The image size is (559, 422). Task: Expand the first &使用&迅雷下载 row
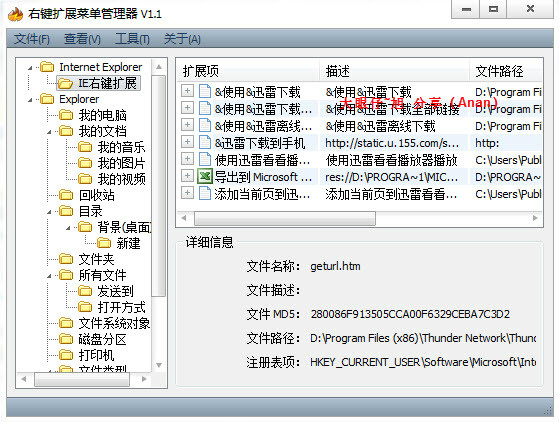pos(187,91)
